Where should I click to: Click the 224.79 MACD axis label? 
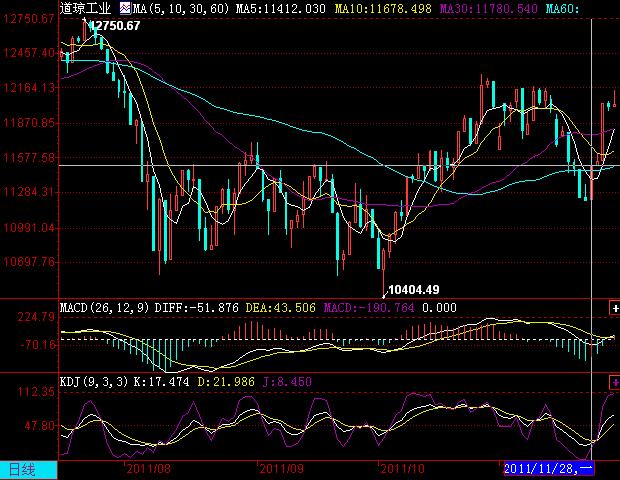coord(36,317)
